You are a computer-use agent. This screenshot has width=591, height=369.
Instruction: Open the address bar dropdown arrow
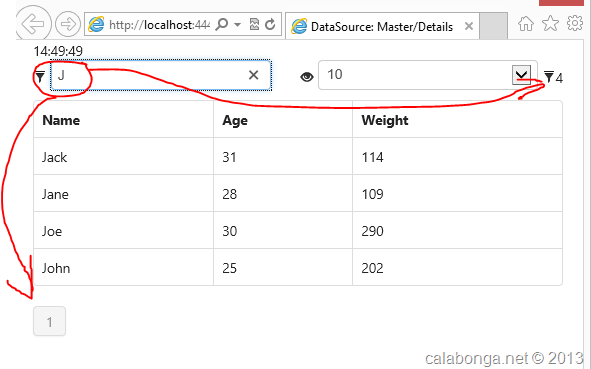(x=237, y=25)
